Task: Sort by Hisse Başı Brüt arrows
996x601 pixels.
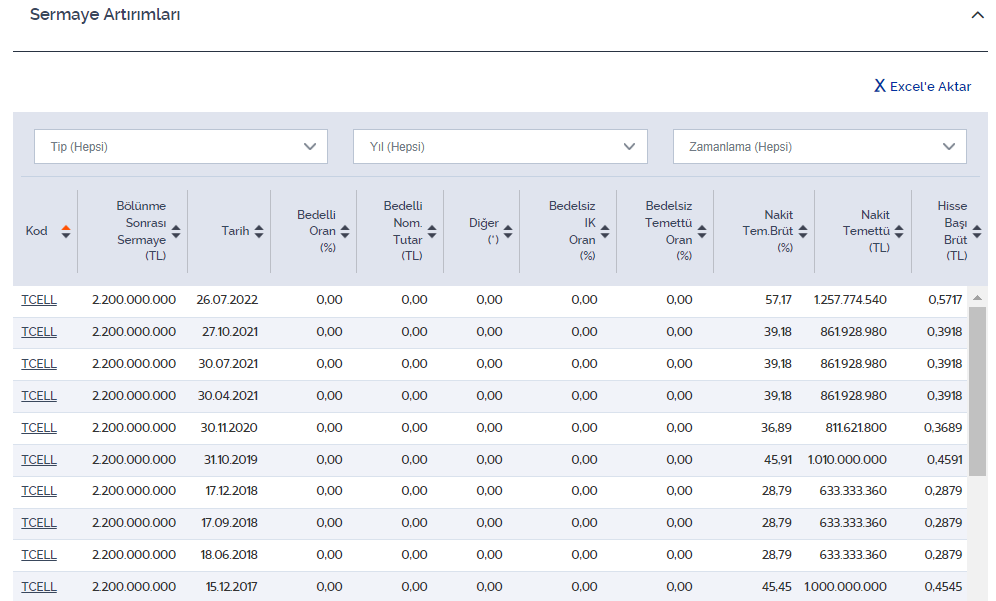Action: coord(977,231)
